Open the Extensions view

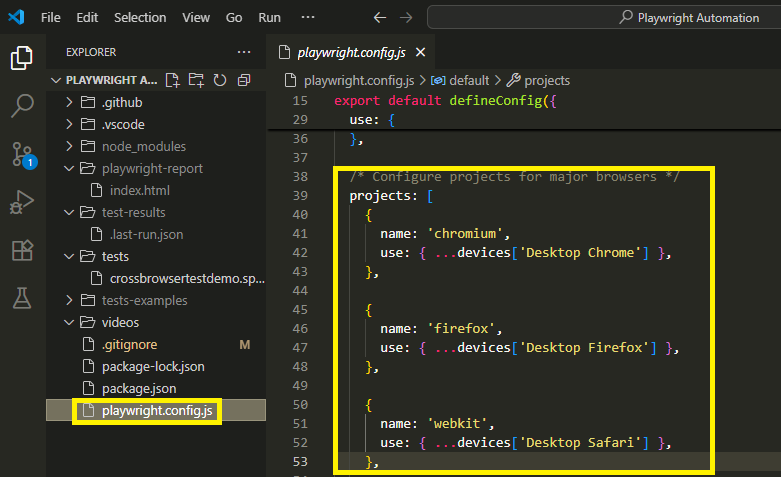(22, 250)
